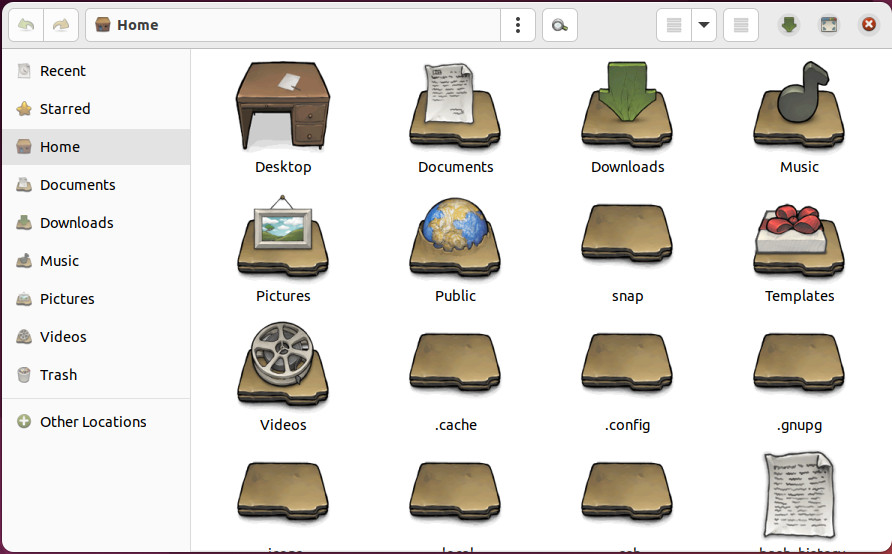Viewport: 892px width, 554px height.
Task: Select the snap folder icon
Action: pos(627,233)
